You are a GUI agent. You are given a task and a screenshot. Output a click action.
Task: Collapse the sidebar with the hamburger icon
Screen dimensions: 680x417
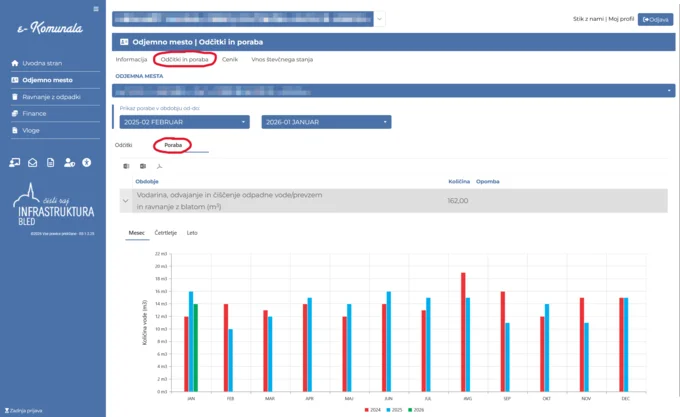tap(96, 9)
